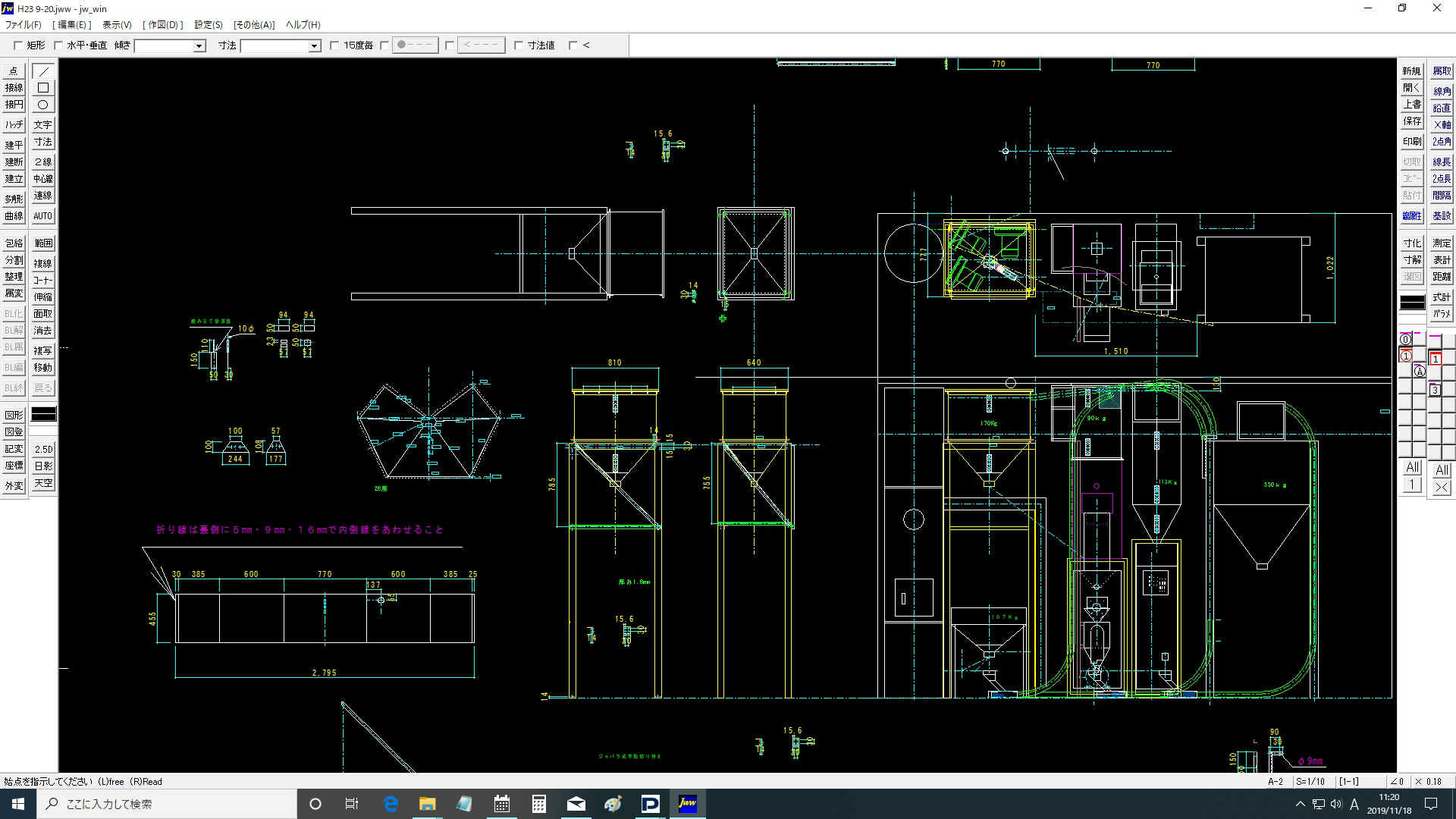This screenshot has width=1456, height=819.
Task: Click the dashed arrow style button
Action: click(481, 45)
